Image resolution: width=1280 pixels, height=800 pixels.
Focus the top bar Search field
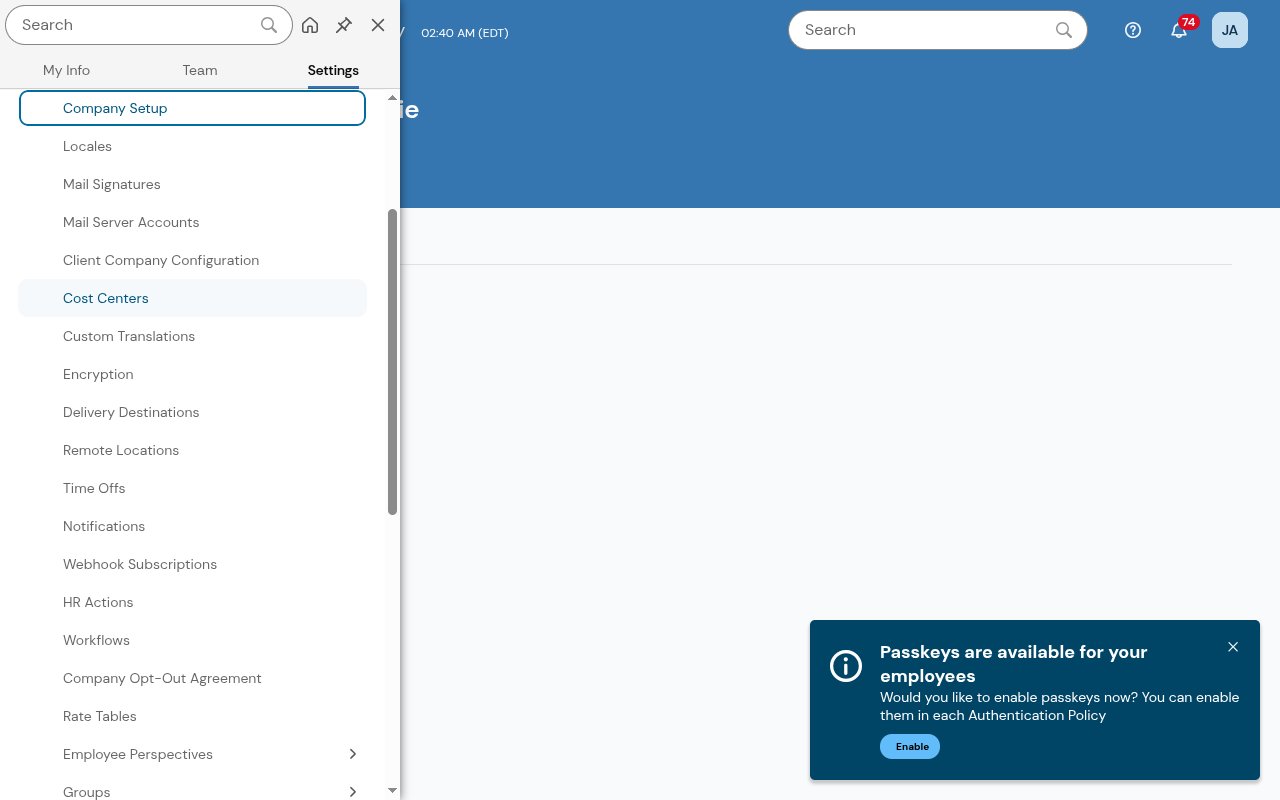(x=938, y=30)
